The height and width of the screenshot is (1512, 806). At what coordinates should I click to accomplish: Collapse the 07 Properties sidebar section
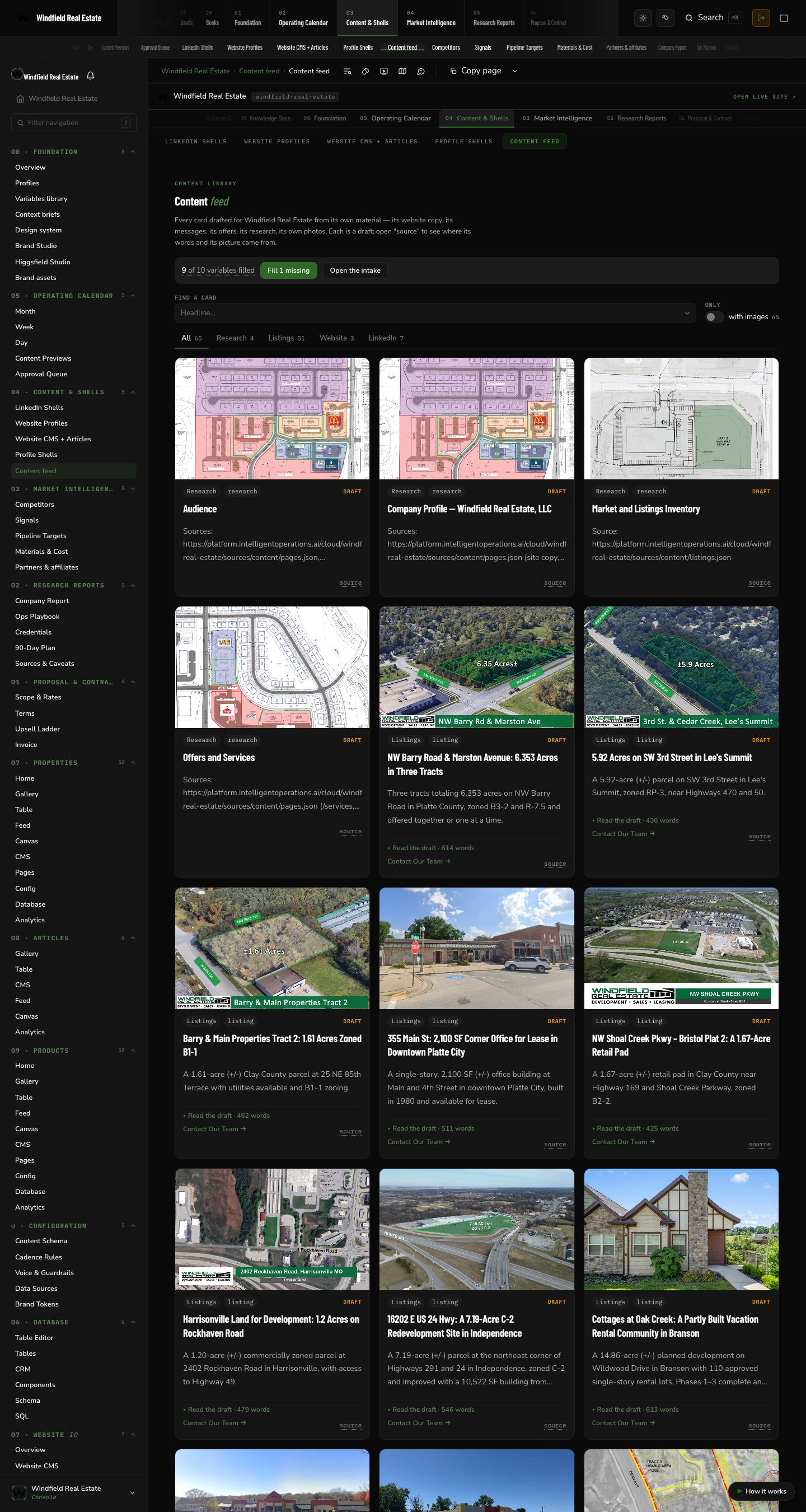(133, 763)
